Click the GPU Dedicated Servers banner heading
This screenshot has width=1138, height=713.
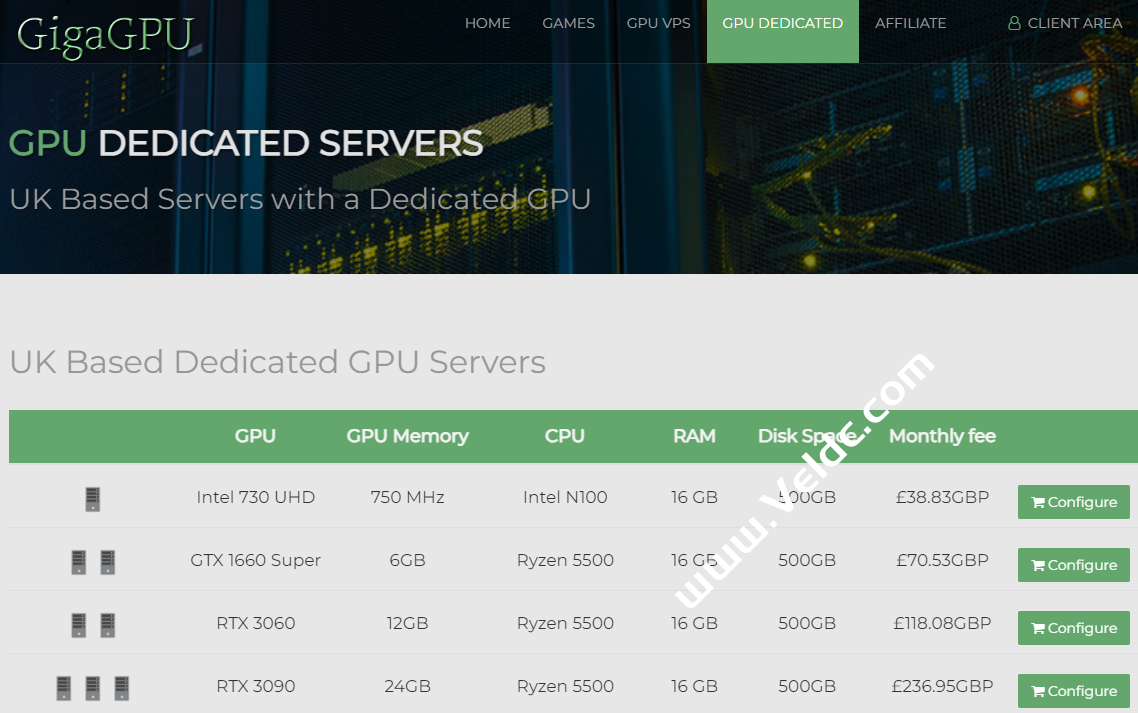pyautogui.click(x=246, y=143)
